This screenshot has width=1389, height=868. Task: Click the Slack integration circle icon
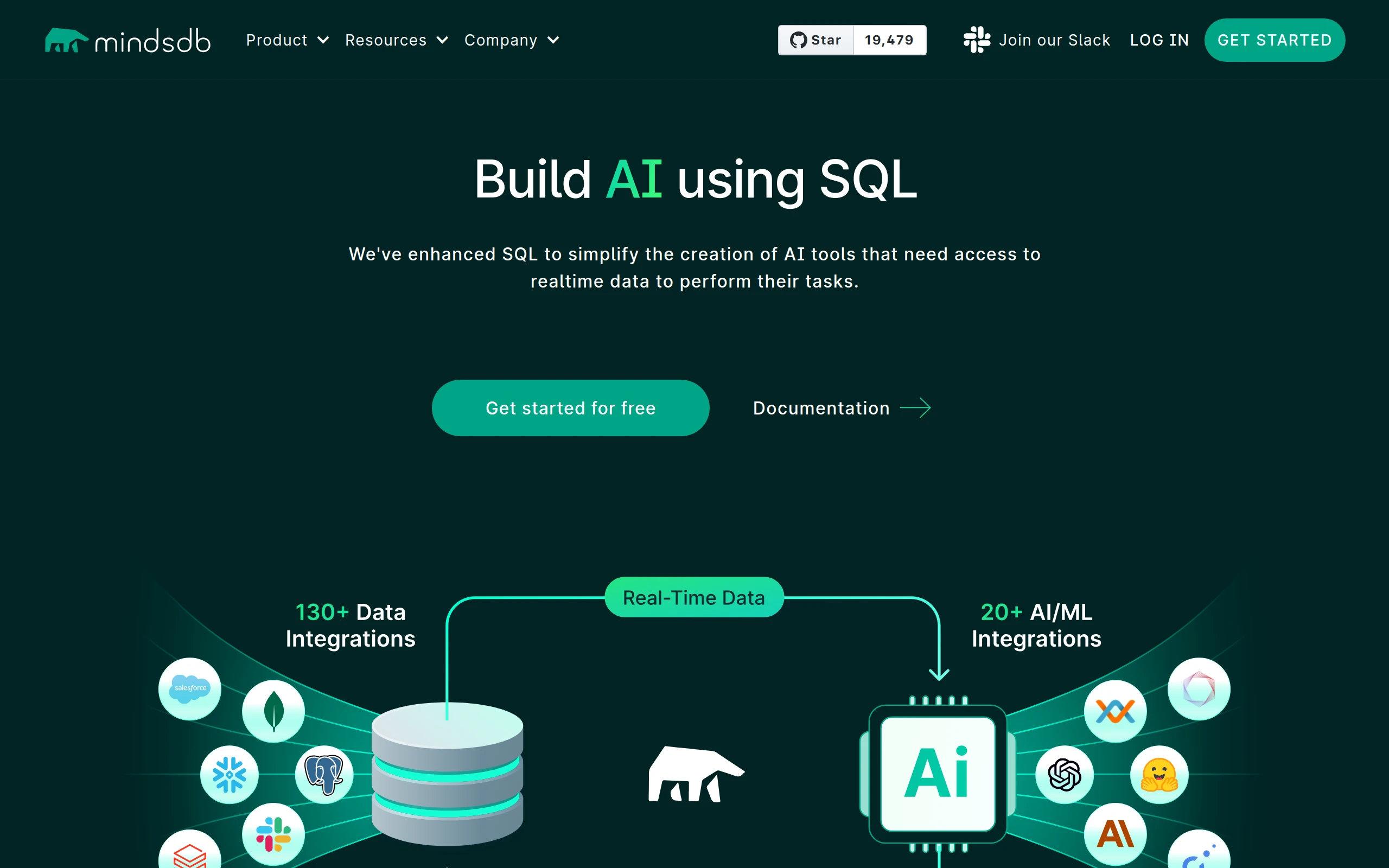point(273,834)
